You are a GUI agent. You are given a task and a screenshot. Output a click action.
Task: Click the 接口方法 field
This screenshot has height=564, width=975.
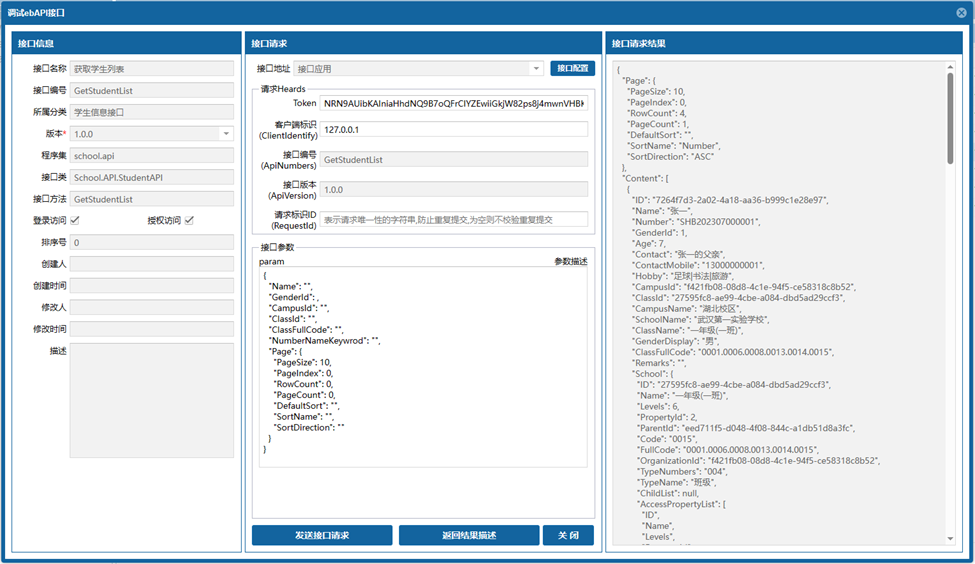(x=152, y=199)
